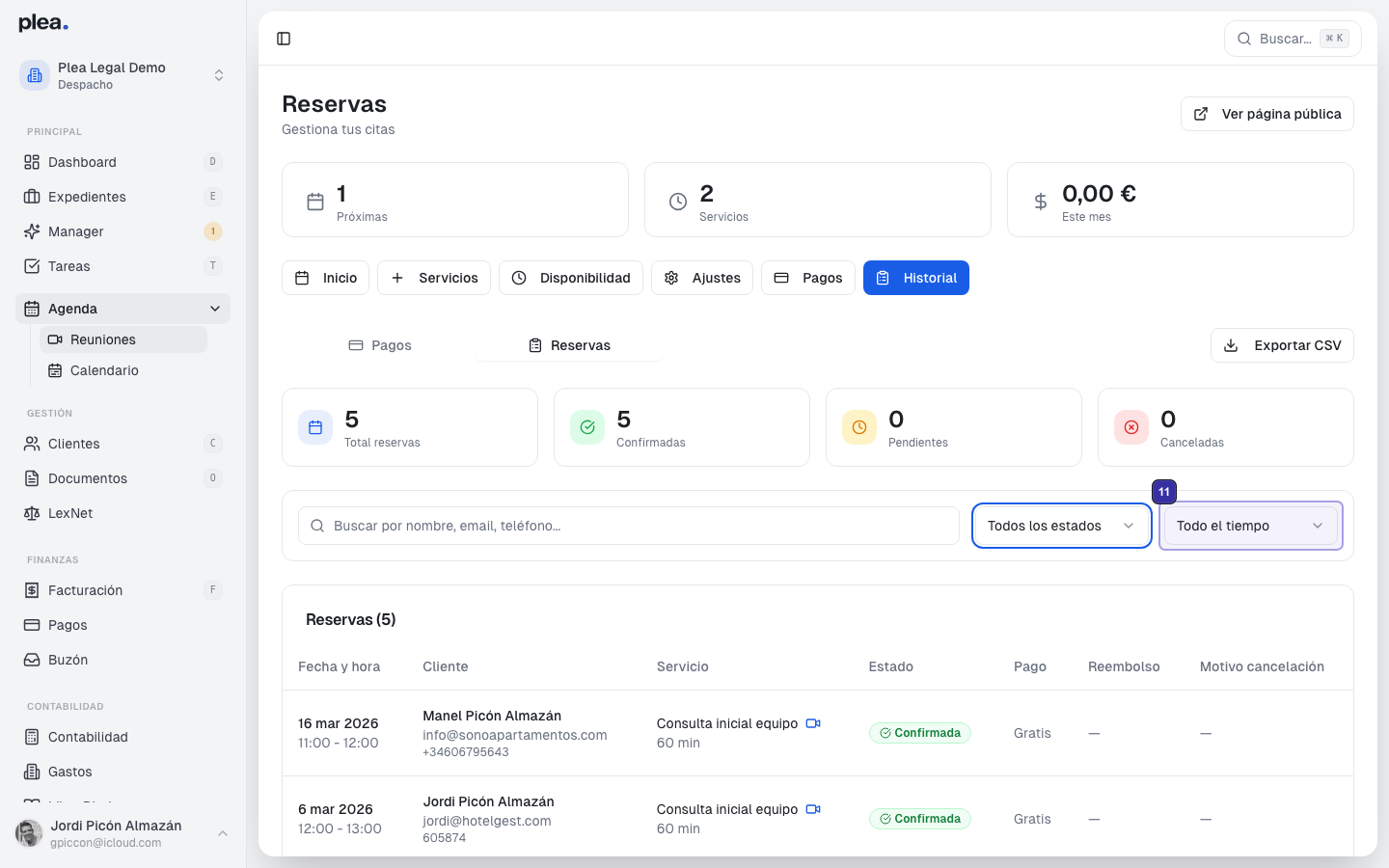Screen dimensions: 1389x868
Task: Switch to the Ajustes tab
Action: 702,278
